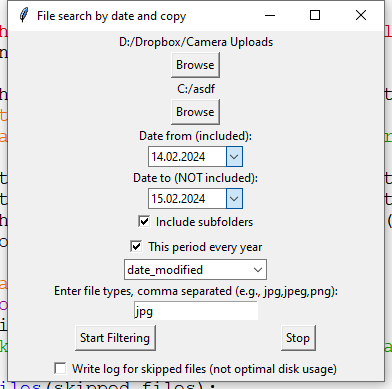Stop the filtering process
The image size is (392, 389).
pos(298,338)
